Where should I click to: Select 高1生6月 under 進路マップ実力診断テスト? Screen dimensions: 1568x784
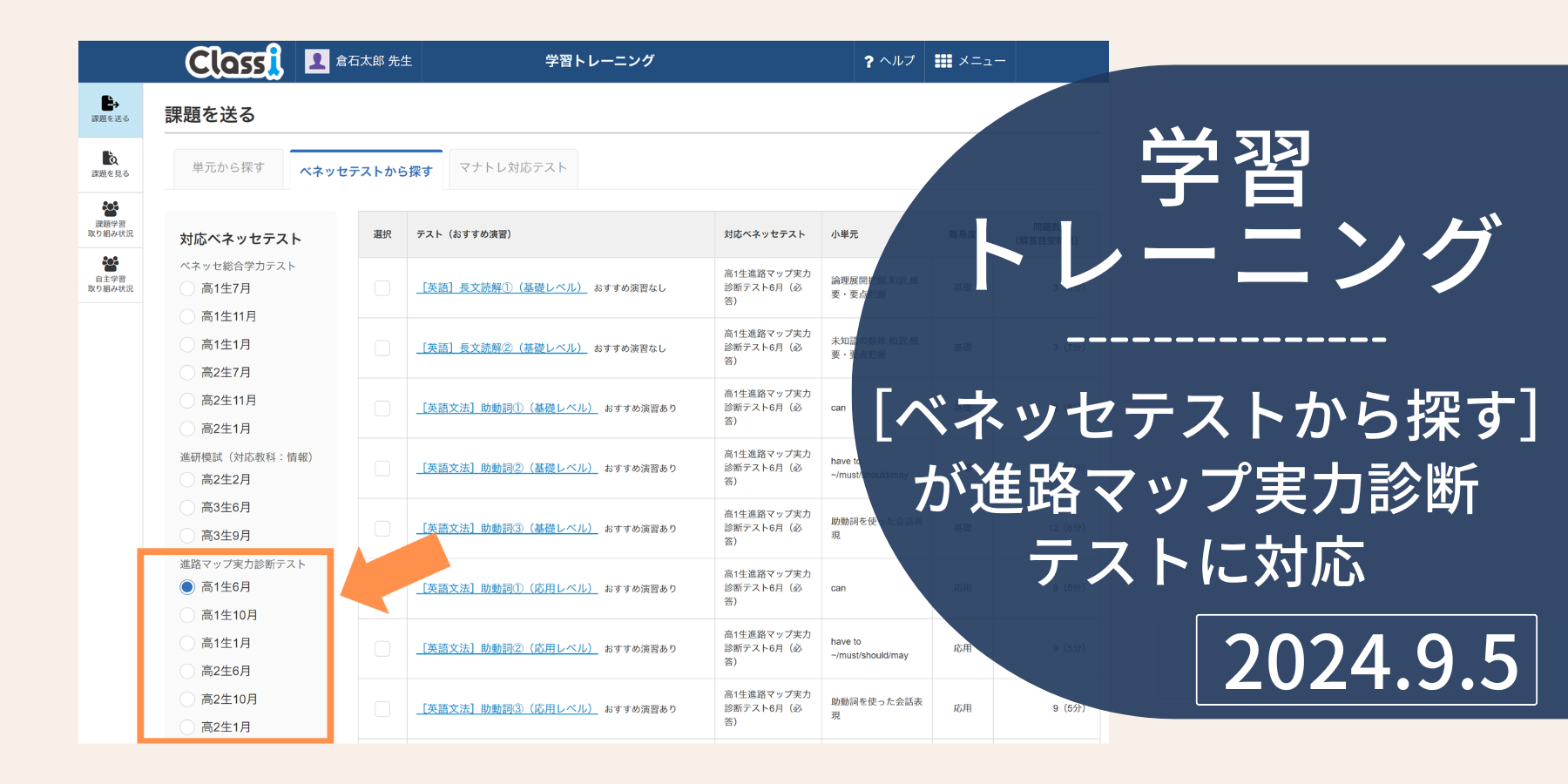click(187, 587)
